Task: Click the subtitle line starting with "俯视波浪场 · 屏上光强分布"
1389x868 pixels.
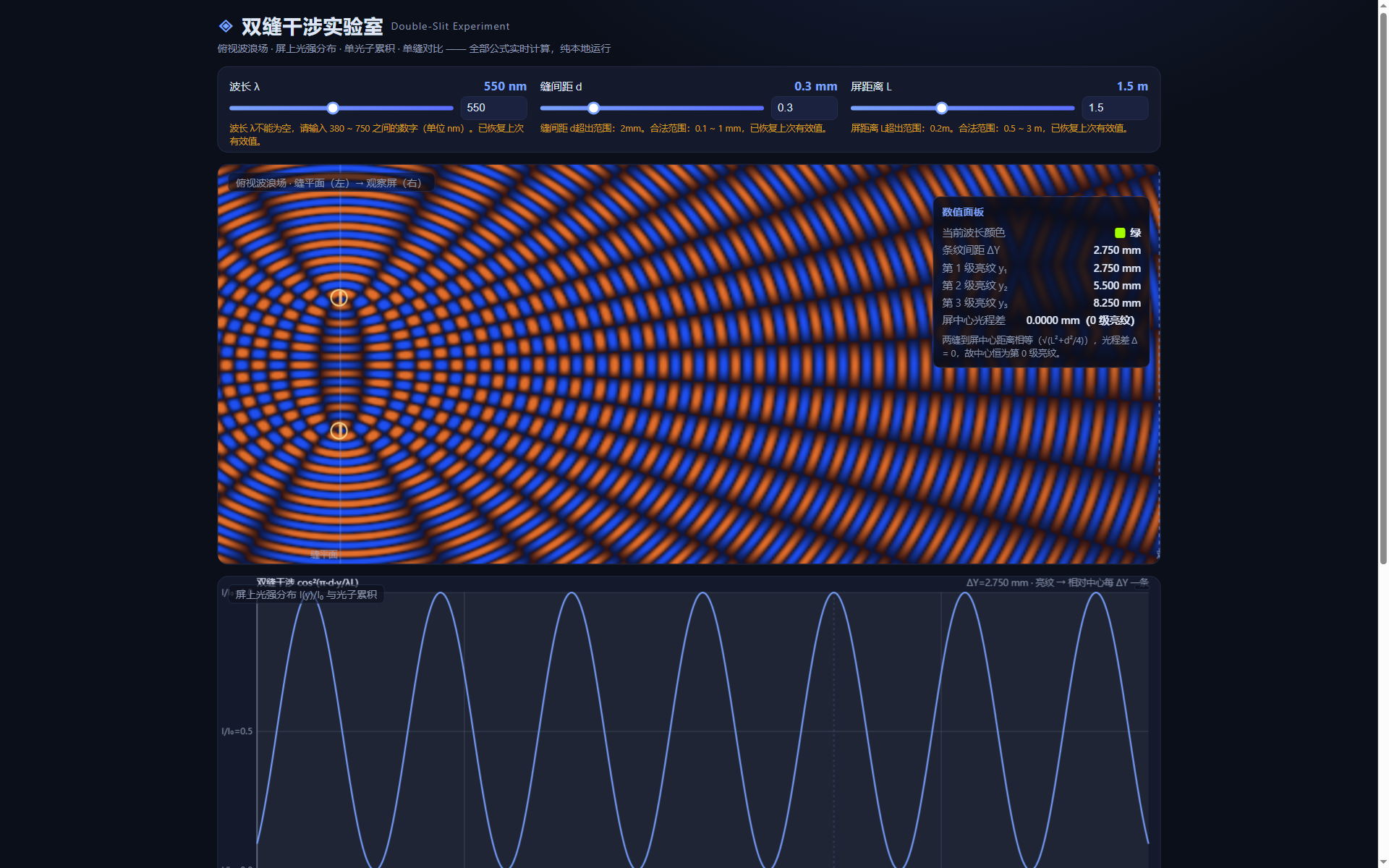Action: click(414, 48)
